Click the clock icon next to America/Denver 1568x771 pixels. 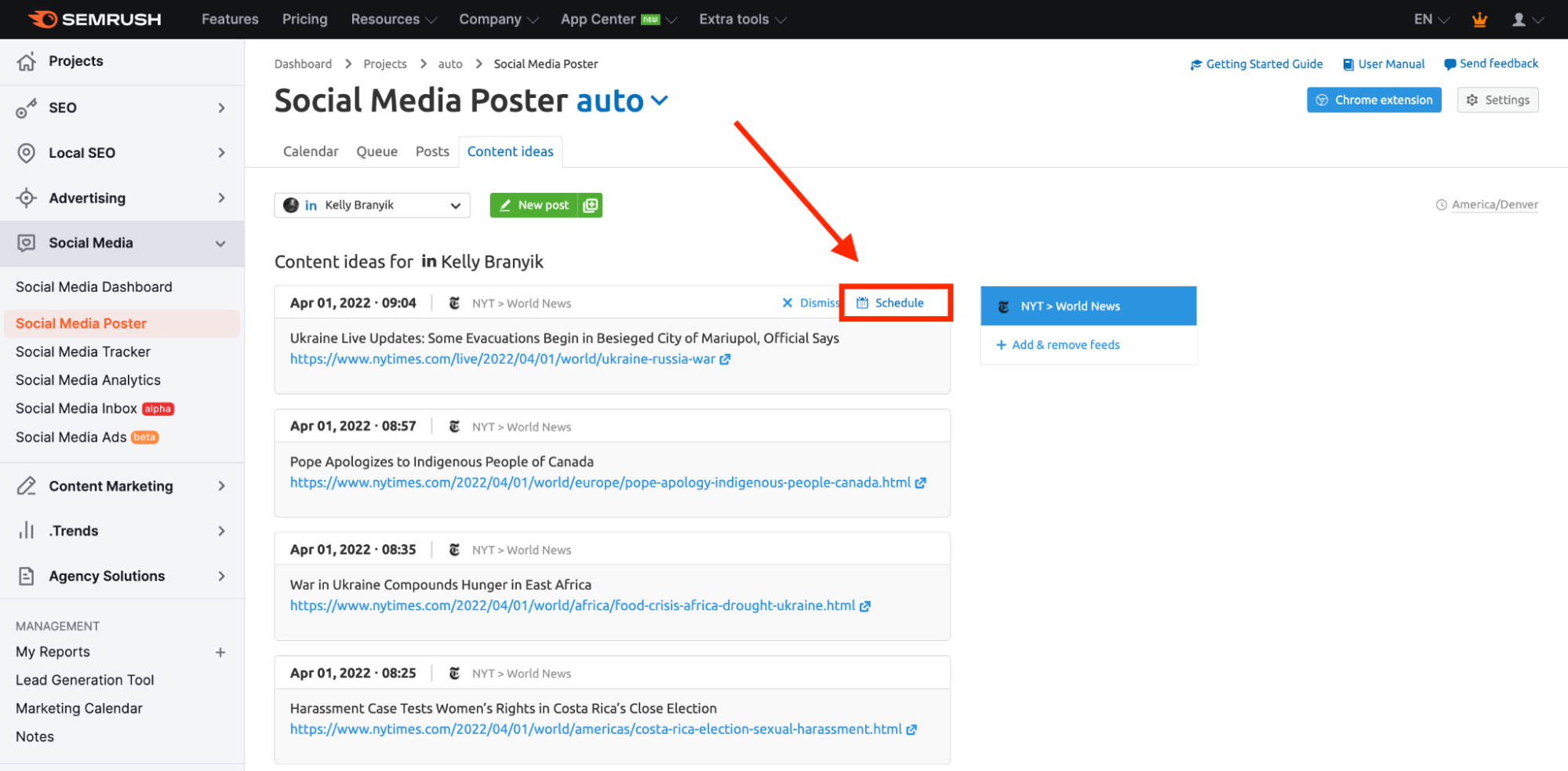1441,205
